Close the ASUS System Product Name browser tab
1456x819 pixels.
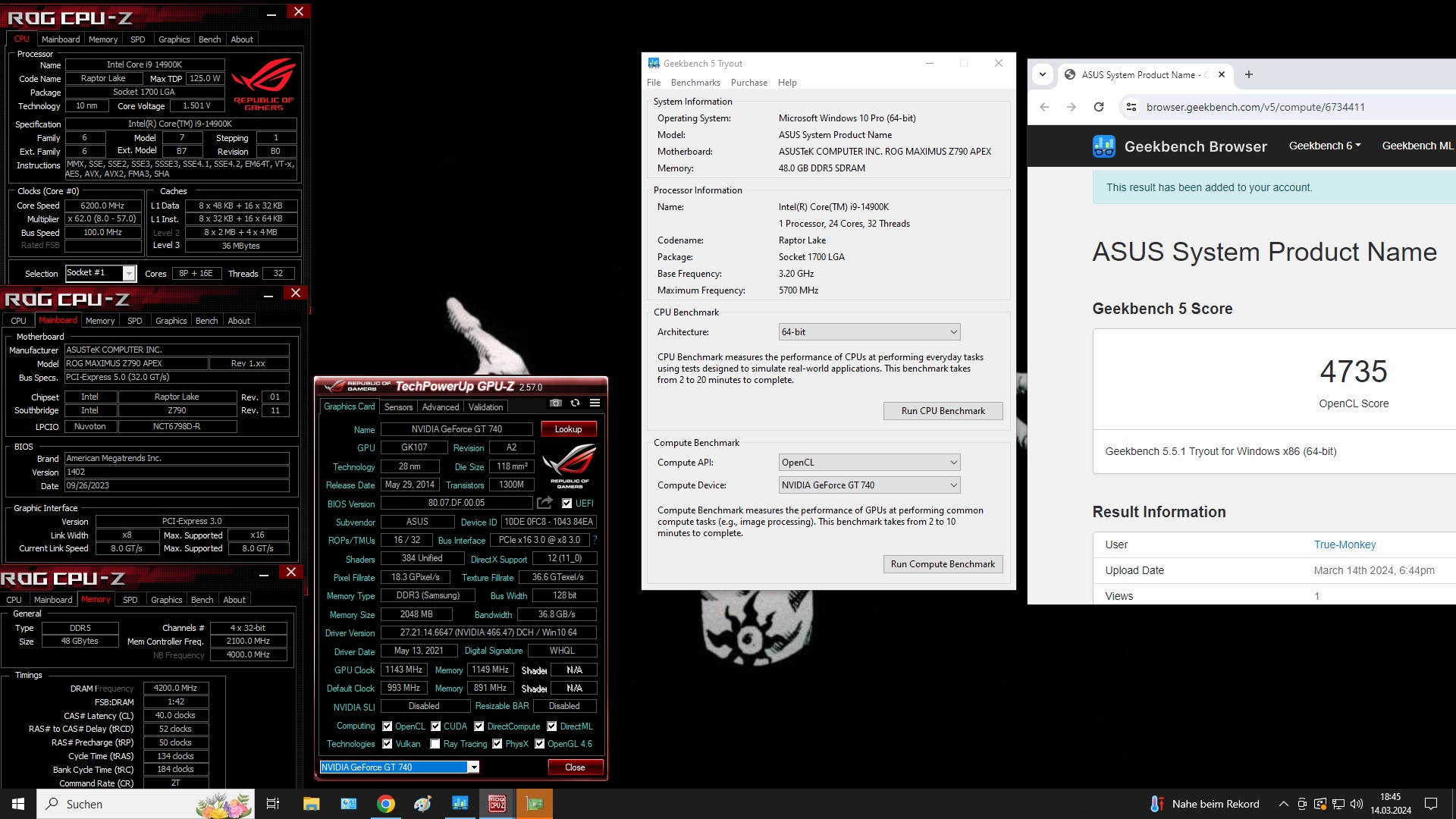coord(1222,74)
